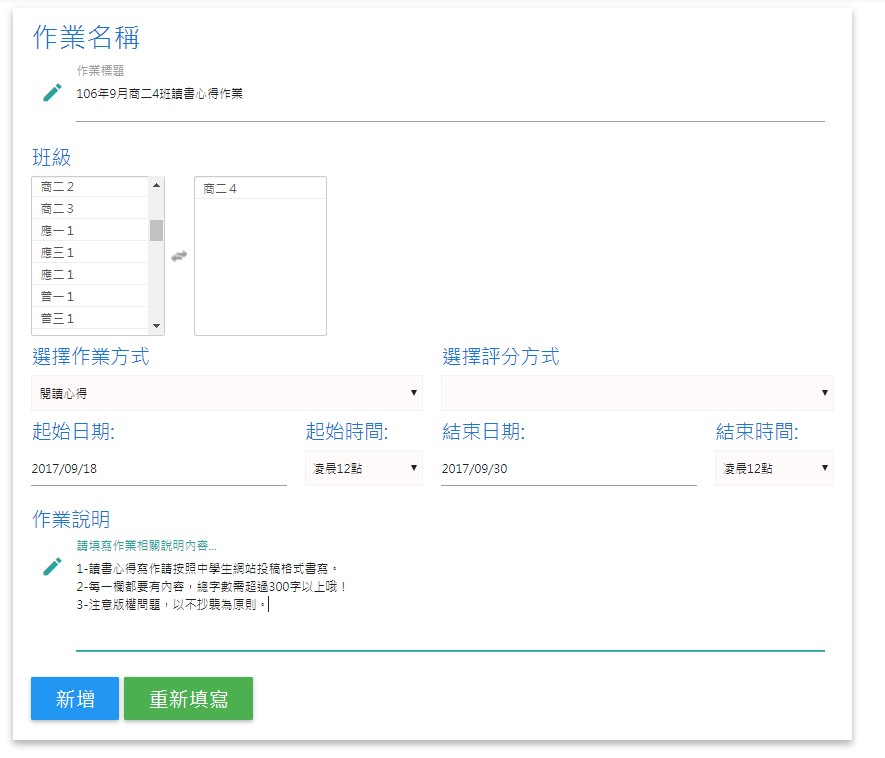This screenshot has height=758, width=885.
Task: Click the 結束日期 field showing 2017/09/30
Action: click(568, 469)
